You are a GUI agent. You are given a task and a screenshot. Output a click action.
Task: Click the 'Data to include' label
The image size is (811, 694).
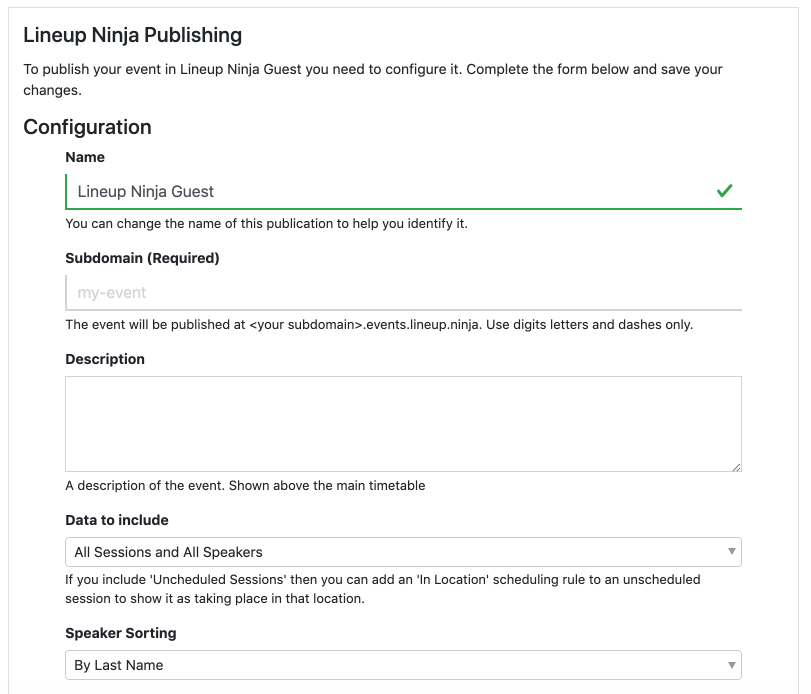pyautogui.click(x=117, y=520)
